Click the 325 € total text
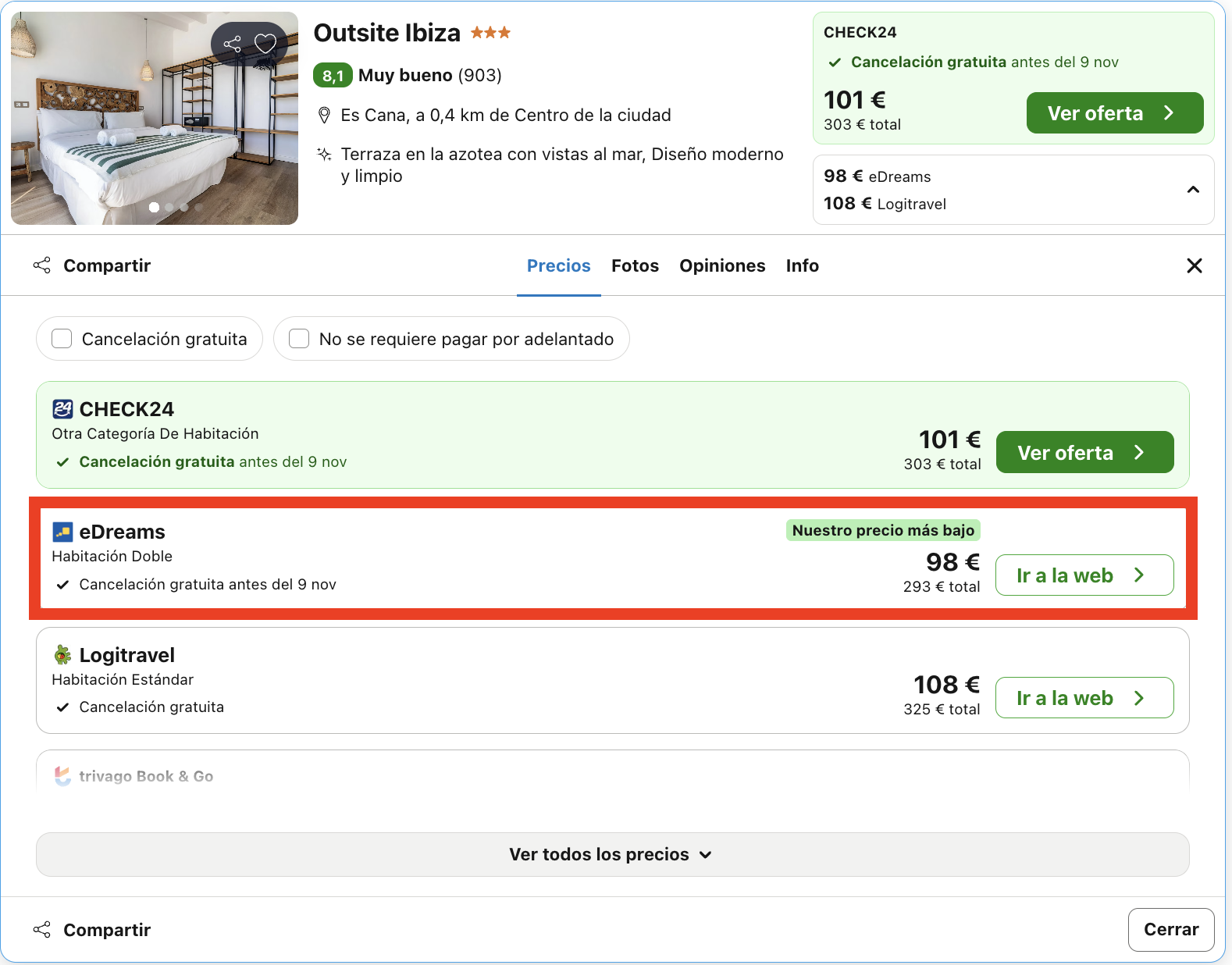This screenshot has height=965, width=1232. click(942, 709)
